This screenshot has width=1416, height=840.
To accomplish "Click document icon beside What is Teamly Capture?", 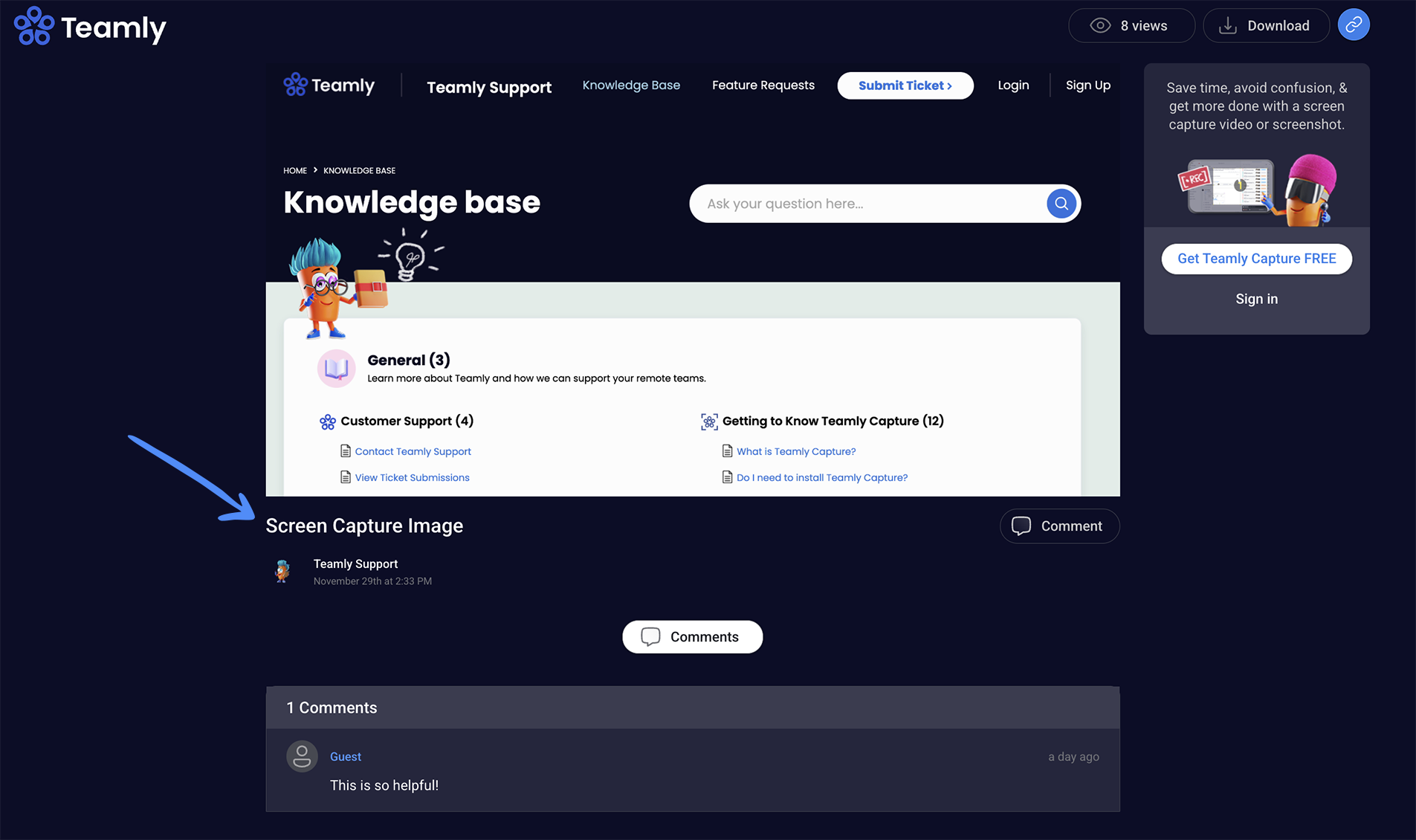I will 727,451.
